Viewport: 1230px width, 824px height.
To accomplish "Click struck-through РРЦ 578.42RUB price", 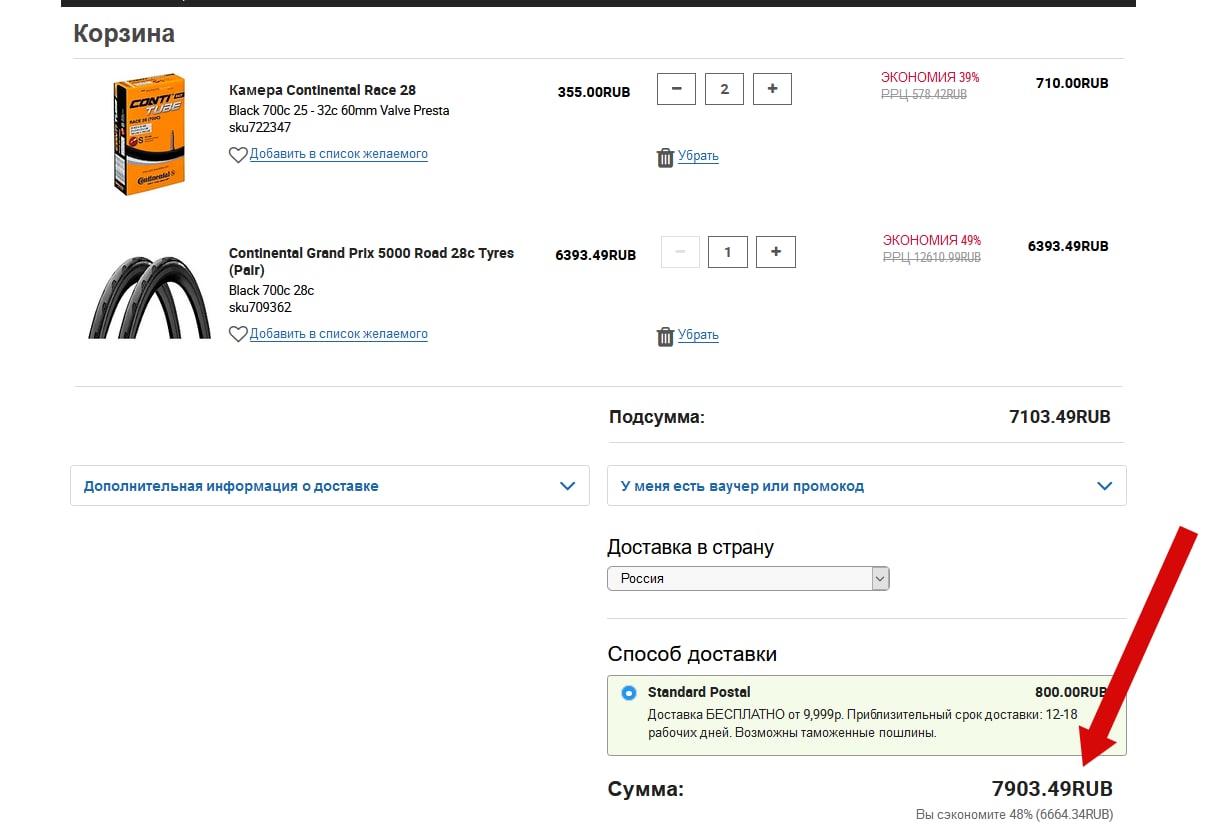I will coord(924,94).
